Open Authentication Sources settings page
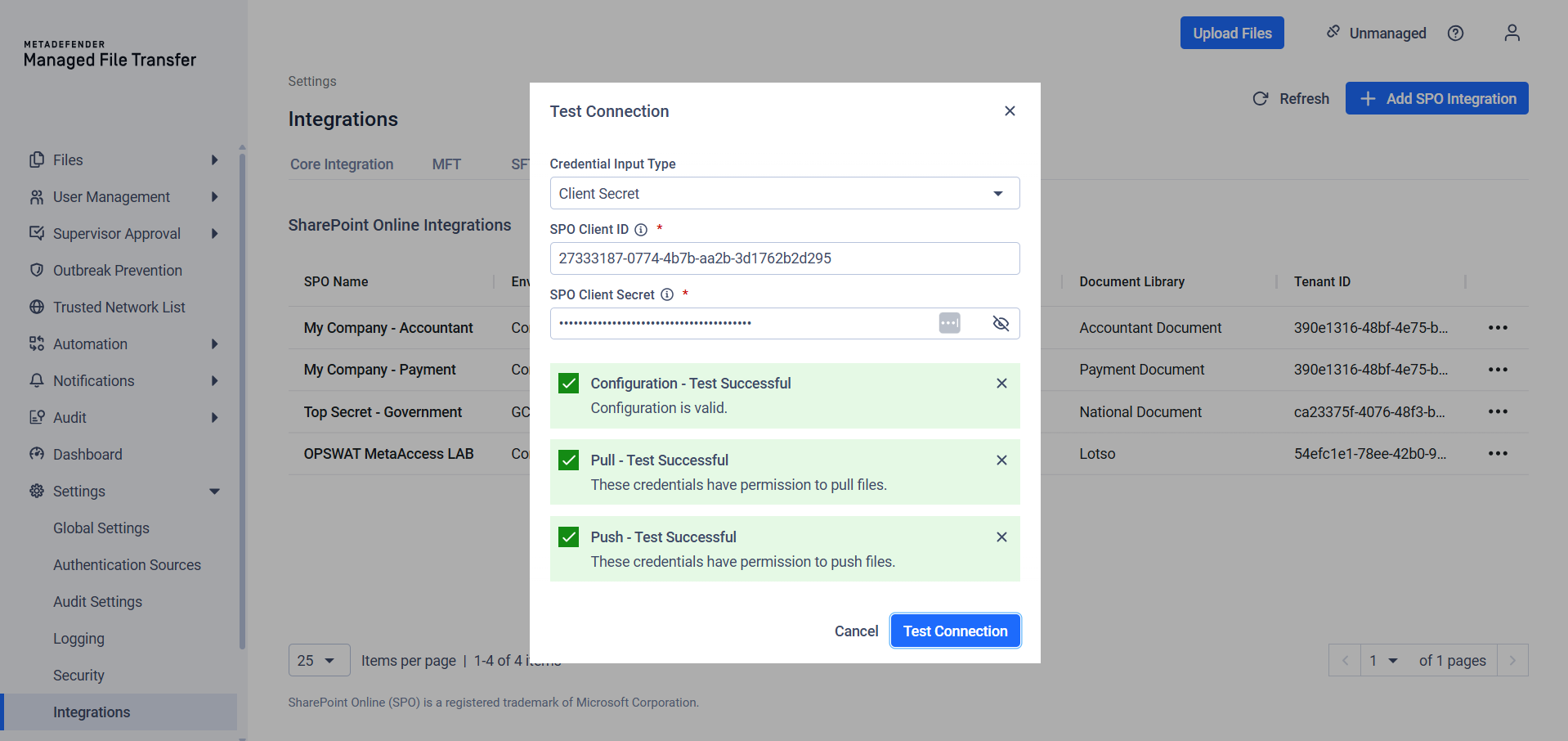 tap(127, 565)
